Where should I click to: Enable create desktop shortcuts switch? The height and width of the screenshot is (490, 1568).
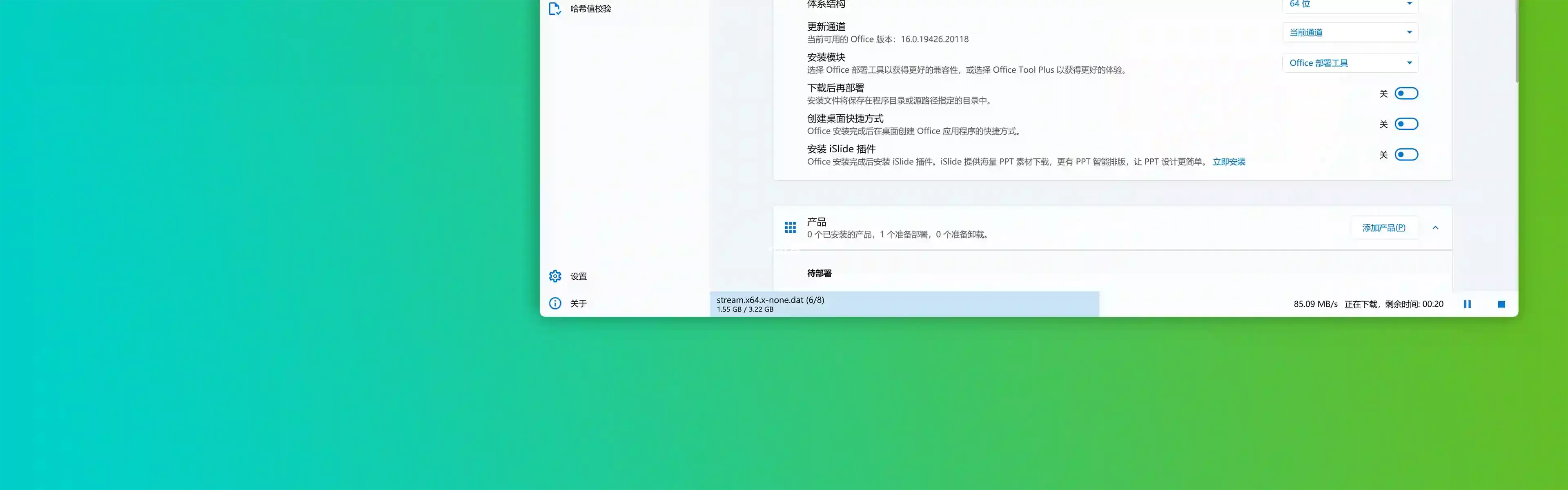[1406, 124]
